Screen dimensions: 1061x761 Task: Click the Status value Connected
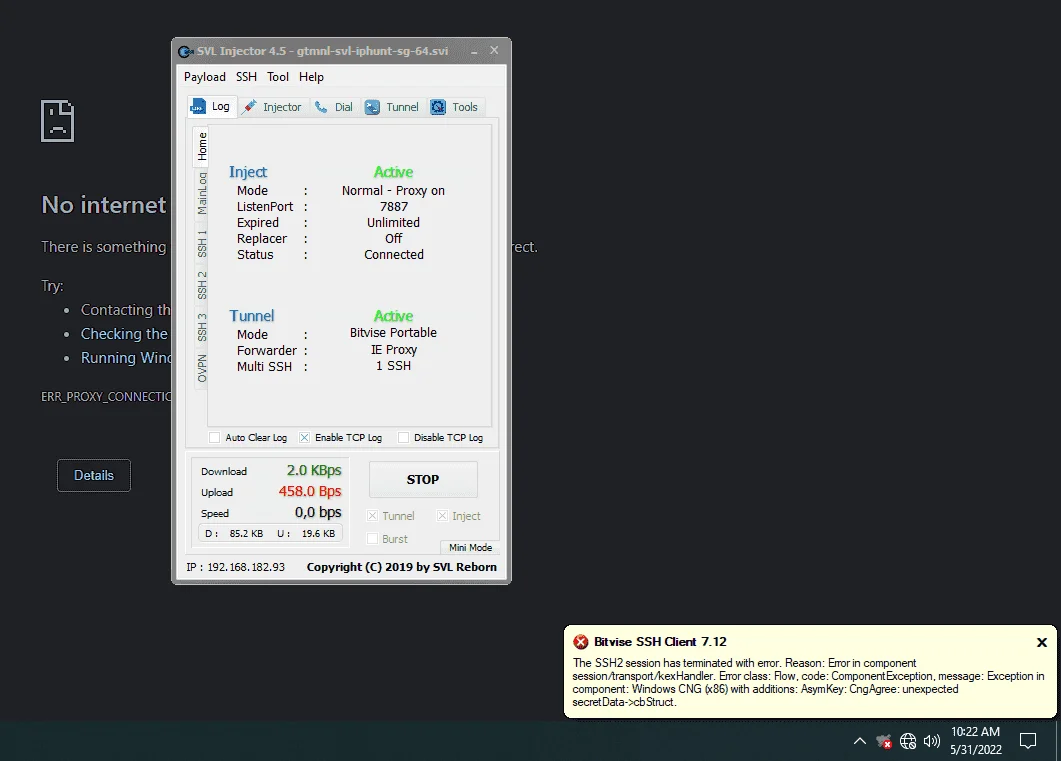click(x=394, y=255)
